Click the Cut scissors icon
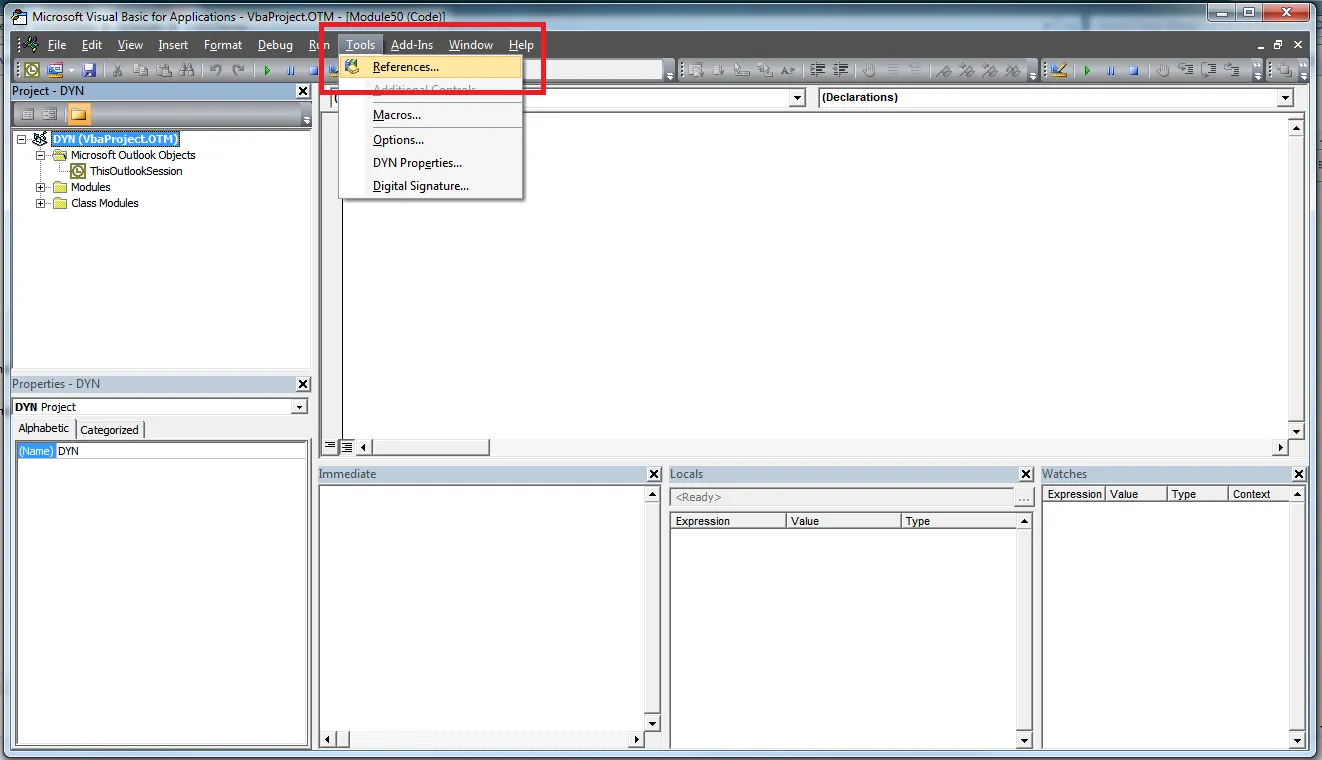This screenshot has width=1322, height=760. [118, 70]
